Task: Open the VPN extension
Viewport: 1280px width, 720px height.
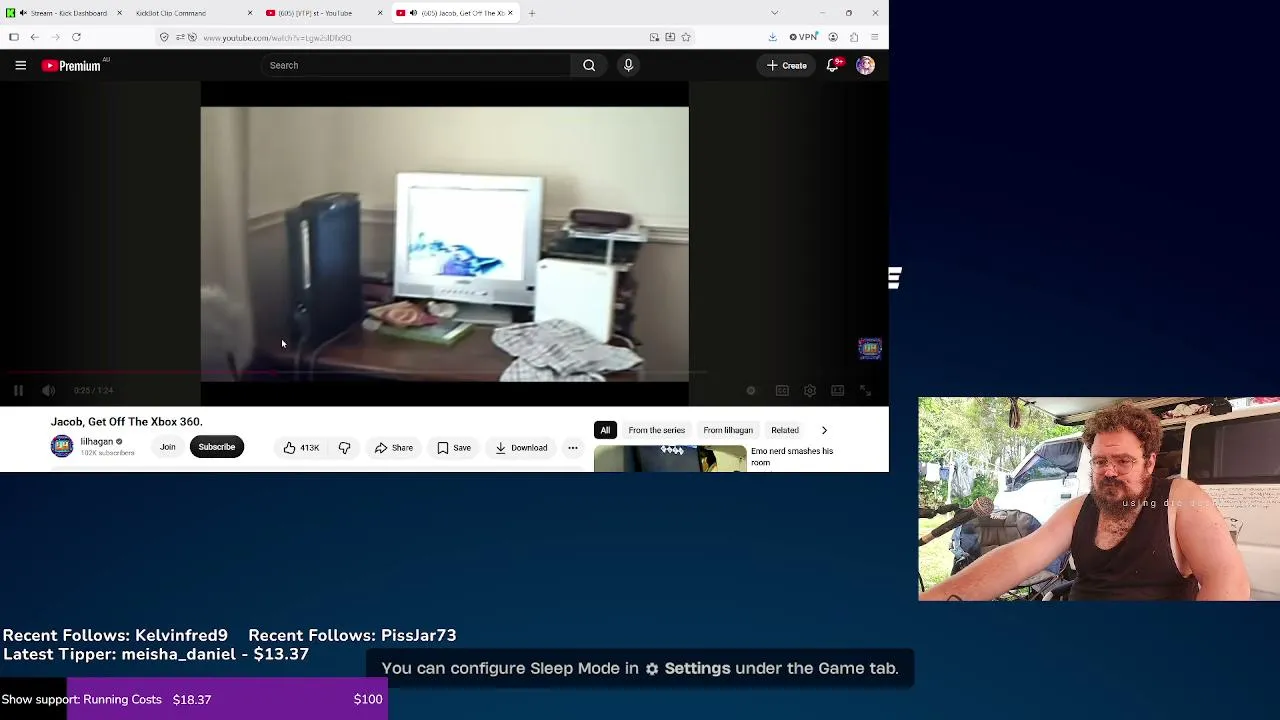Action: (x=802, y=37)
